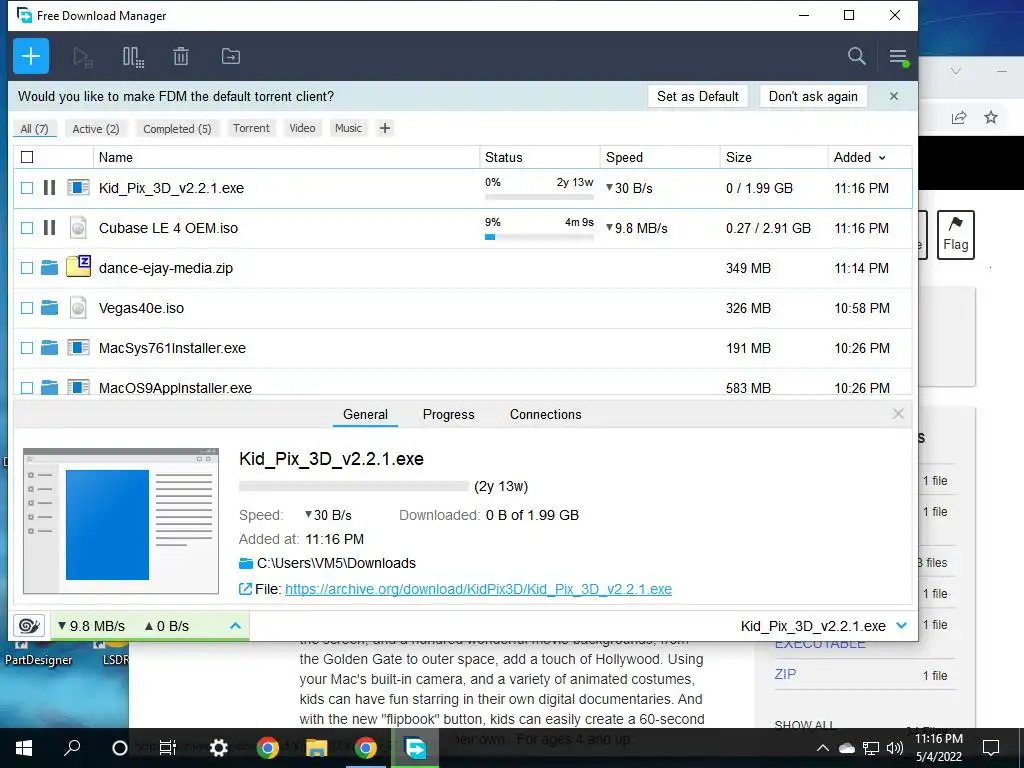Open the archive.org Kid_Pix_3D file link

tap(478, 589)
